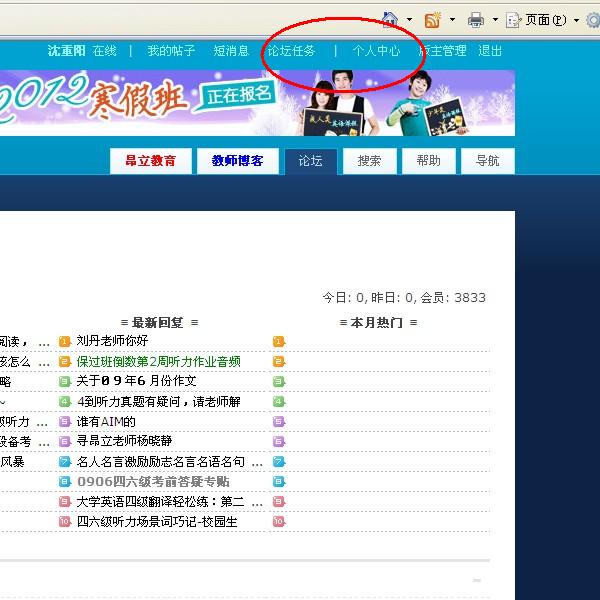Open dropdown arrow next to Home icon
This screenshot has height=600, width=600.
(x=409, y=20)
